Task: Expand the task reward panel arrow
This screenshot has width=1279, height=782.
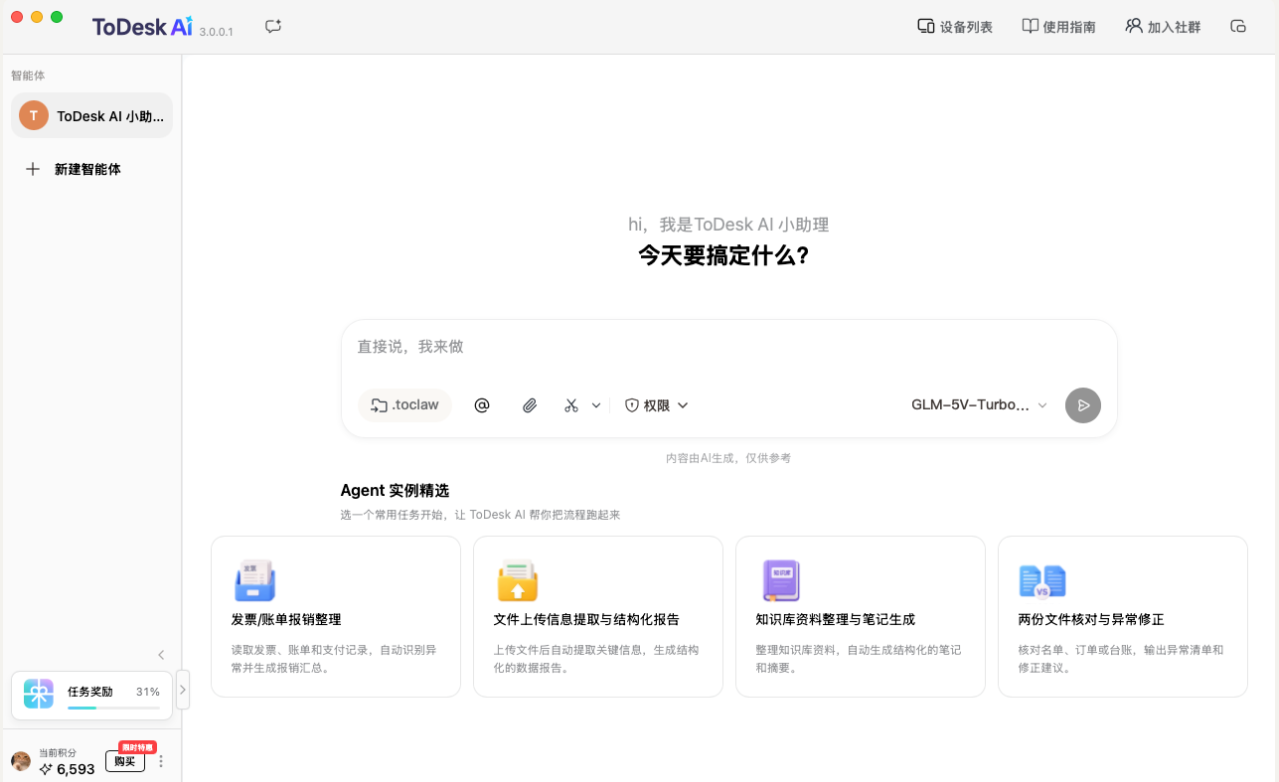Action: (182, 690)
